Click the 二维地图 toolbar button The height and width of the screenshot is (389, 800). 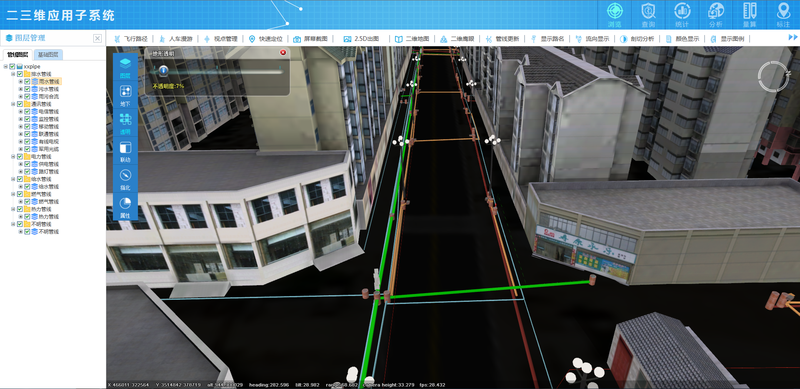(x=412, y=39)
